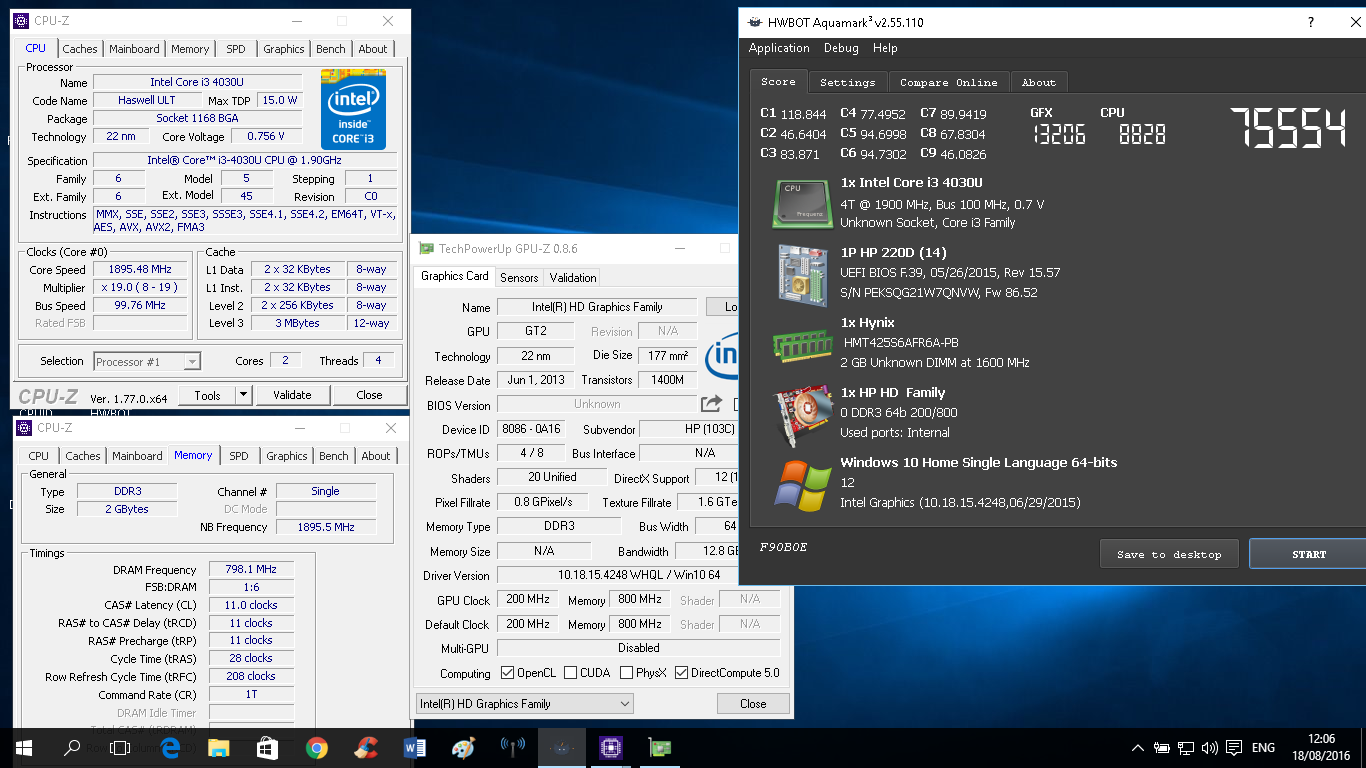Open Paint palette icon on the taskbar
Image resolution: width=1366 pixels, height=768 pixels.
(x=463, y=747)
